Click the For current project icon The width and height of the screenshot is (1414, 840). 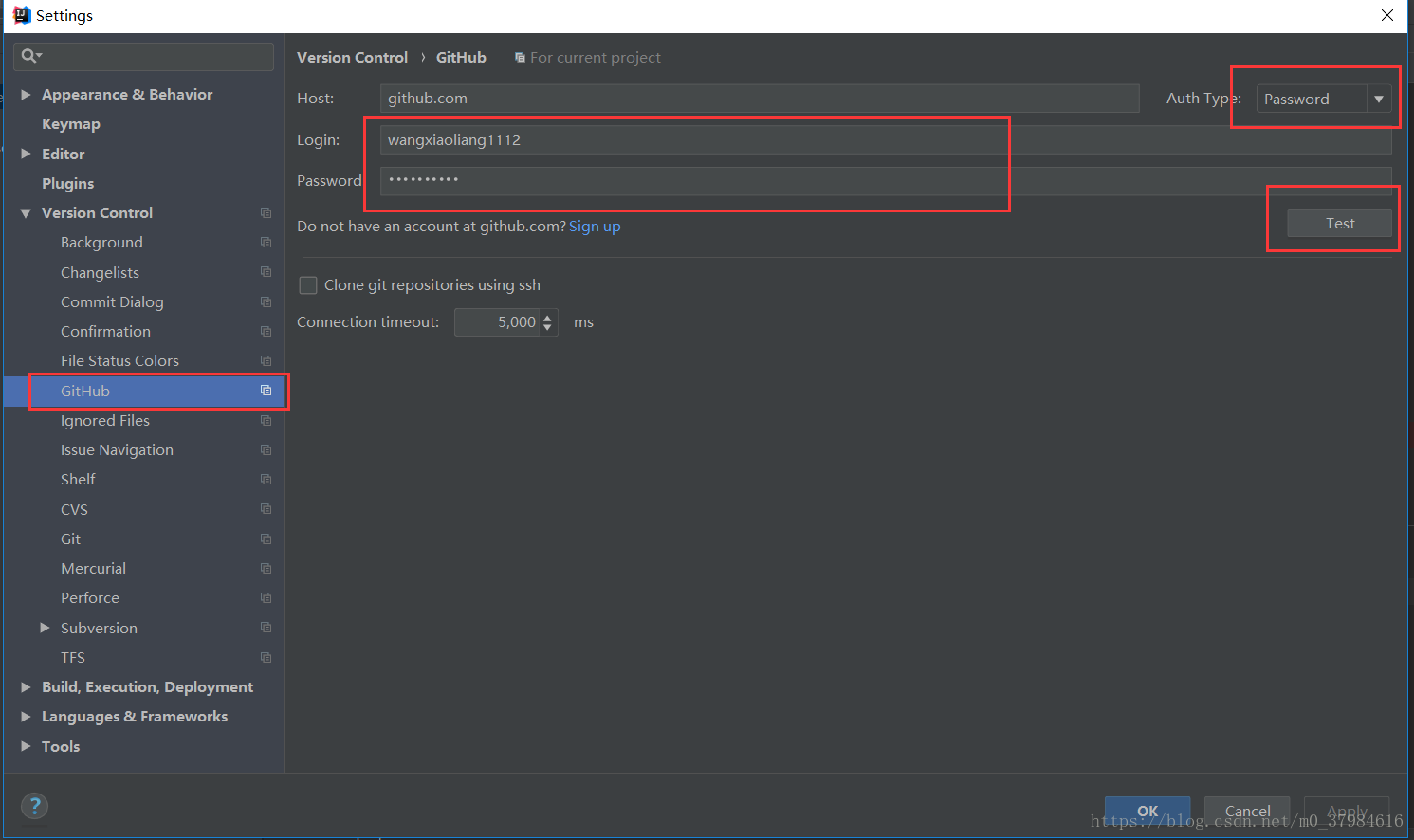520,58
